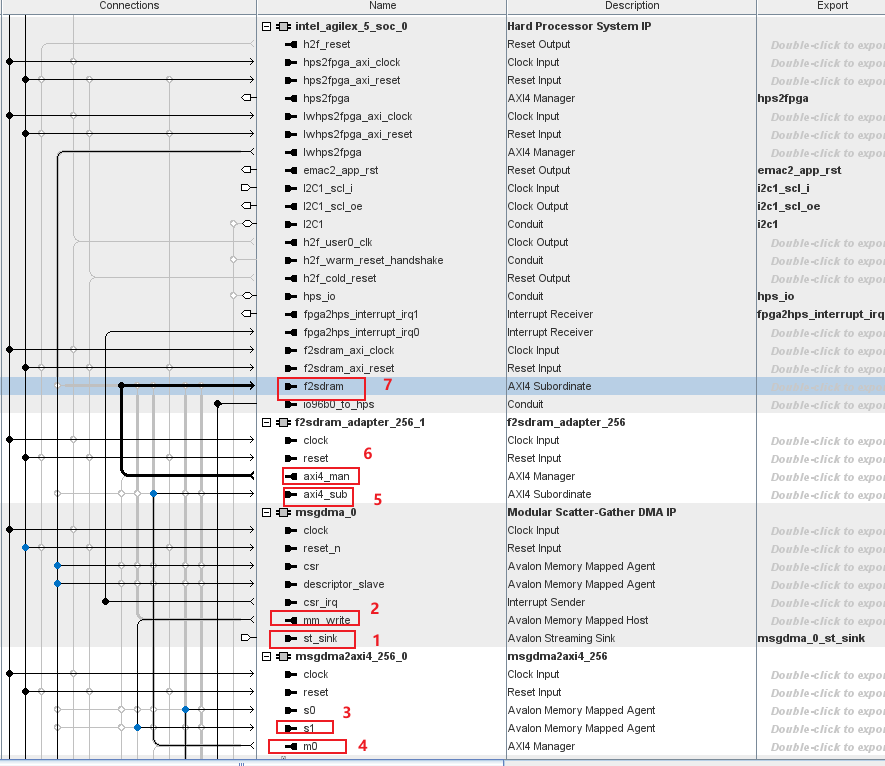
Task: Collapse the f2sdram_adapter_256_1 component
Action: point(266,422)
